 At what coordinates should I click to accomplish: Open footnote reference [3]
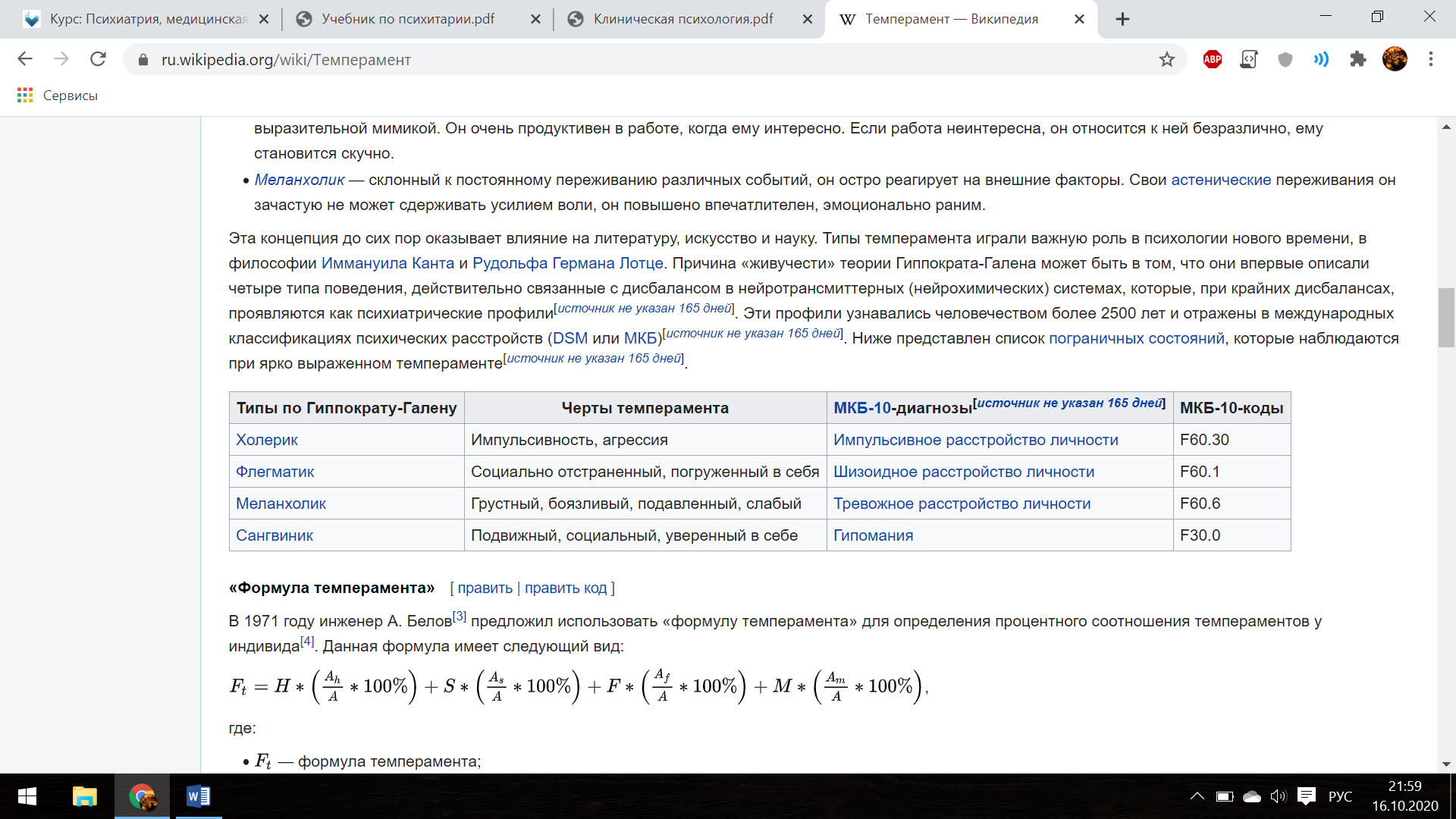(460, 616)
